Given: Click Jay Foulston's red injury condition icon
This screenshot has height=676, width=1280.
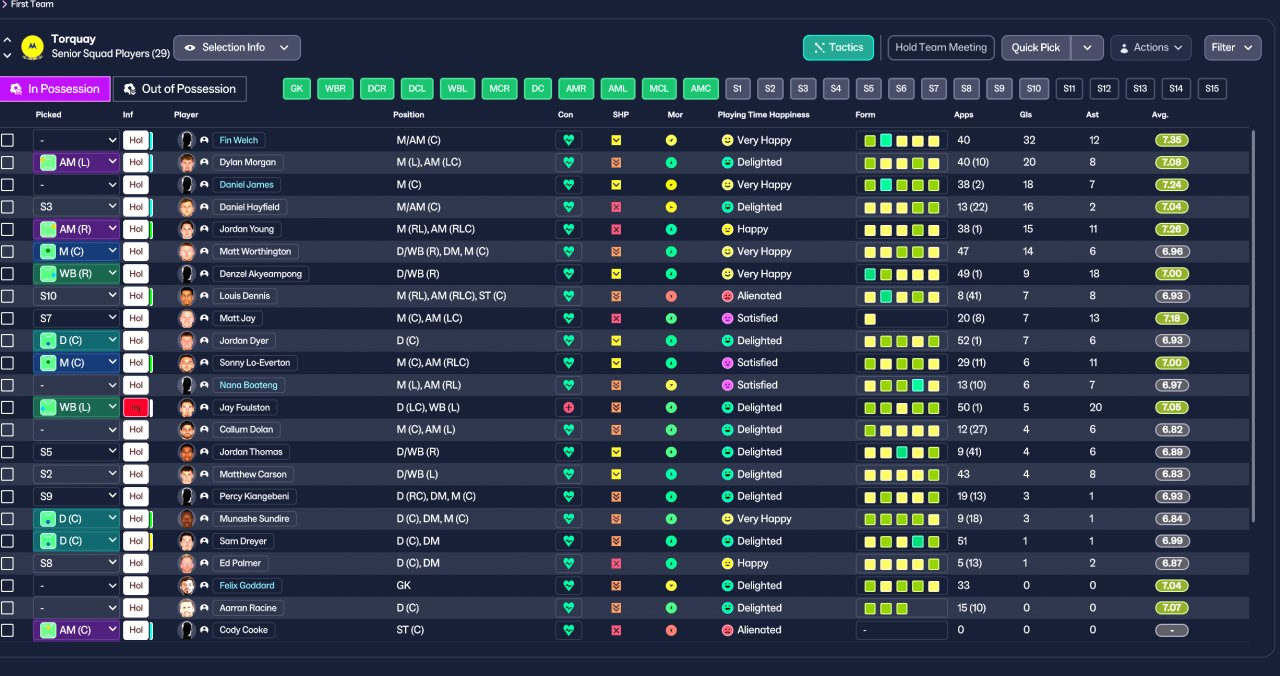Looking at the screenshot, I should coord(568,407).
